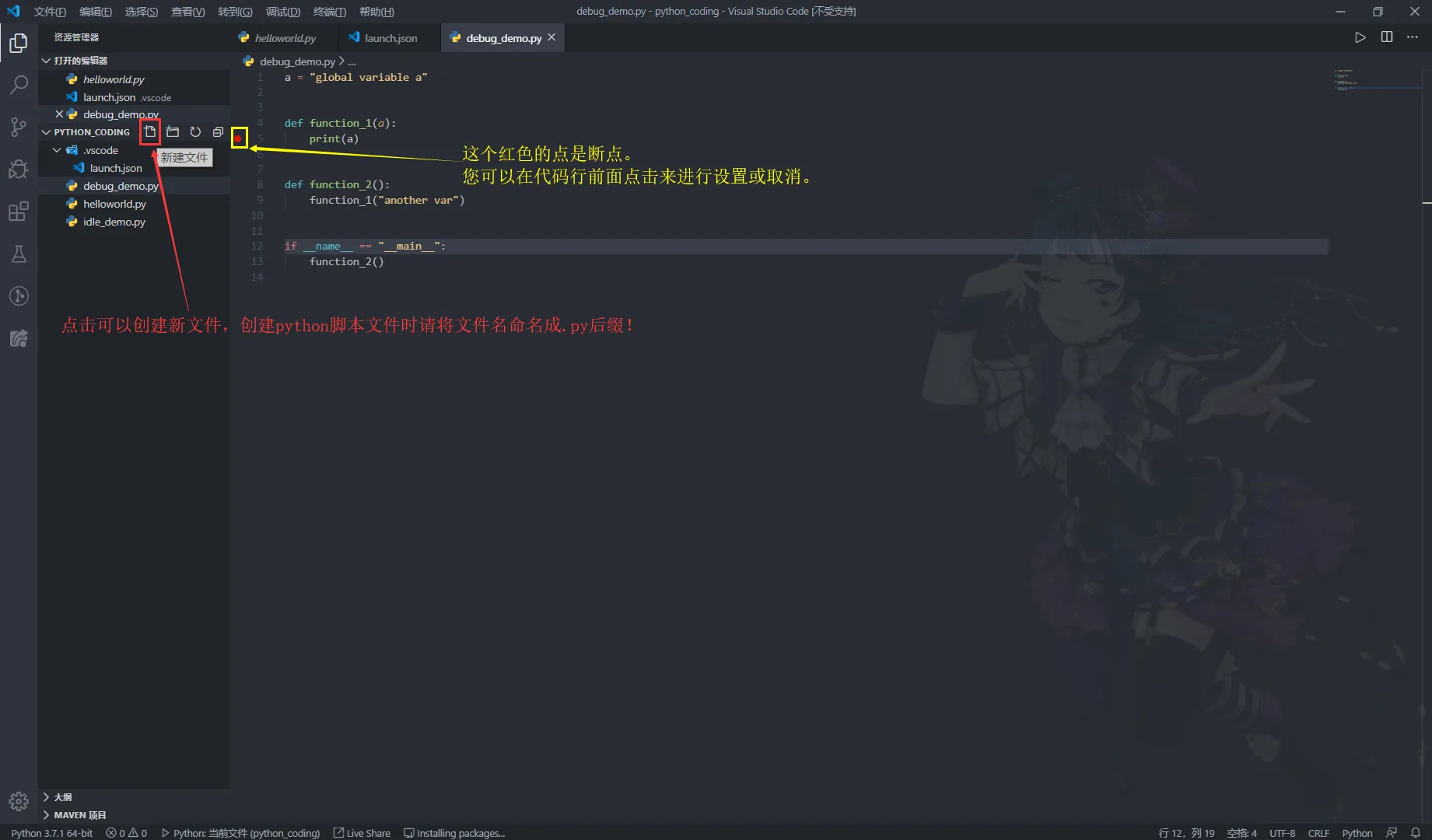Open editor More Actions ellipsis
1432x840 pixels.
1413,37
